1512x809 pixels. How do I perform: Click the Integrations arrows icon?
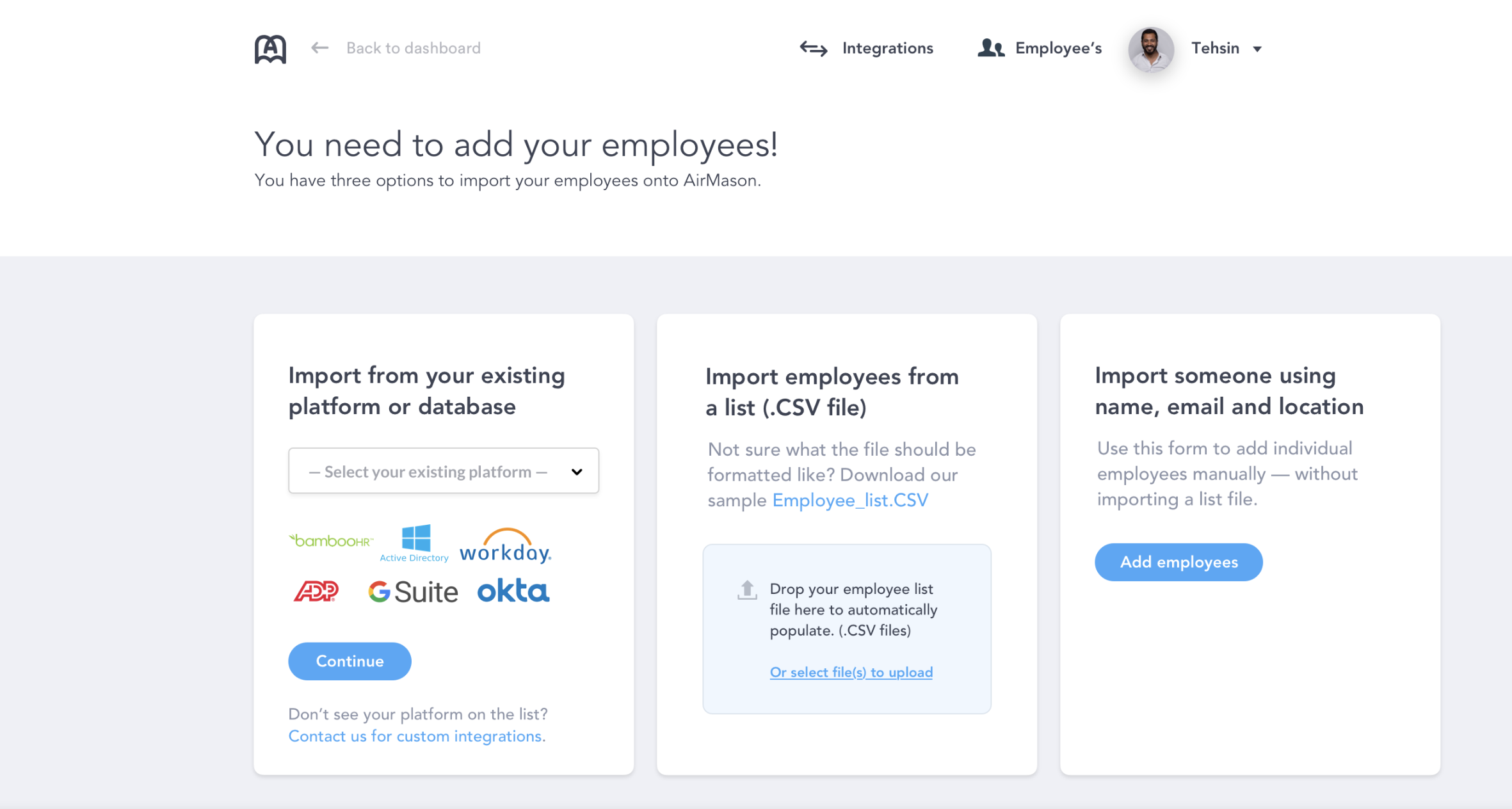[x=813, y=49]
